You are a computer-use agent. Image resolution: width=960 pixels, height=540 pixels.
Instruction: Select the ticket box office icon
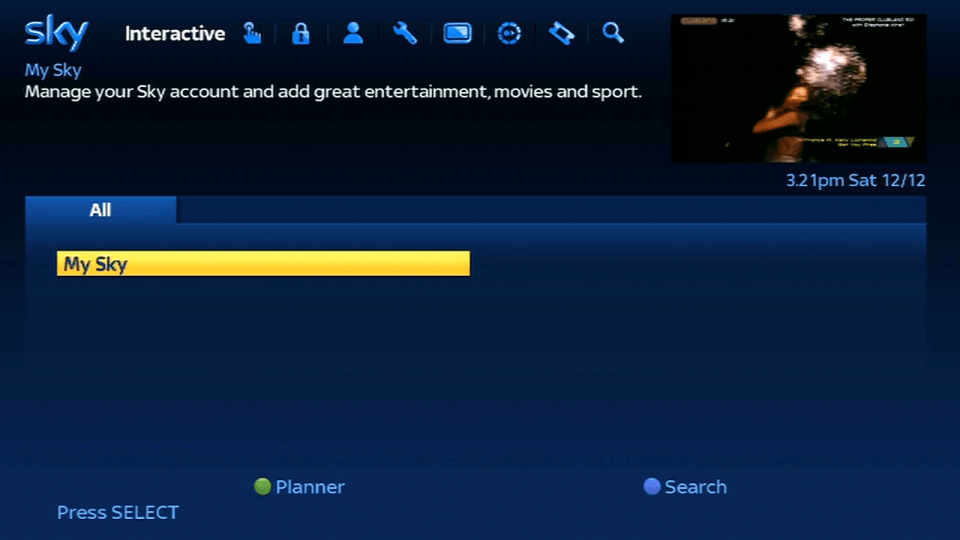pos(561,34)
